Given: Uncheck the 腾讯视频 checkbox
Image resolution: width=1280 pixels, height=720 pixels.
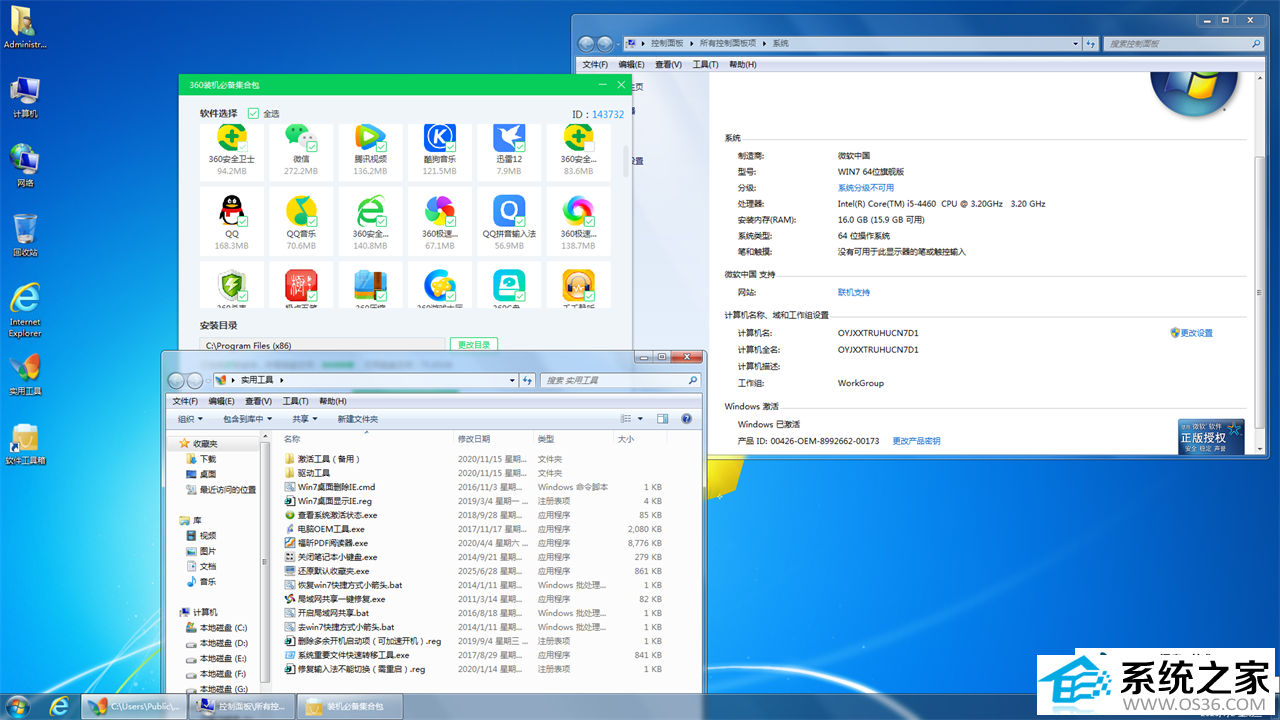Looking at the screenshot, I should click(x=381, y=146).
